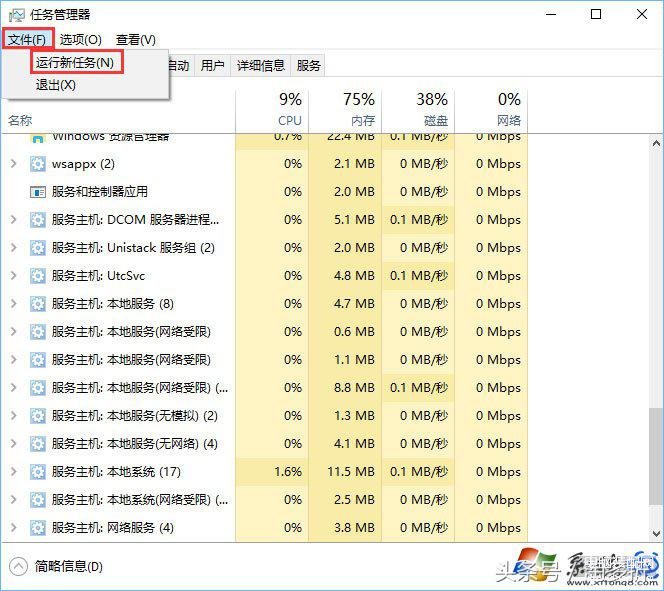Click the 8.8 MB memory value
Image resolution: width=664 pixels, height=591 pixels.
pyautogui.click(x=354, y=388)
